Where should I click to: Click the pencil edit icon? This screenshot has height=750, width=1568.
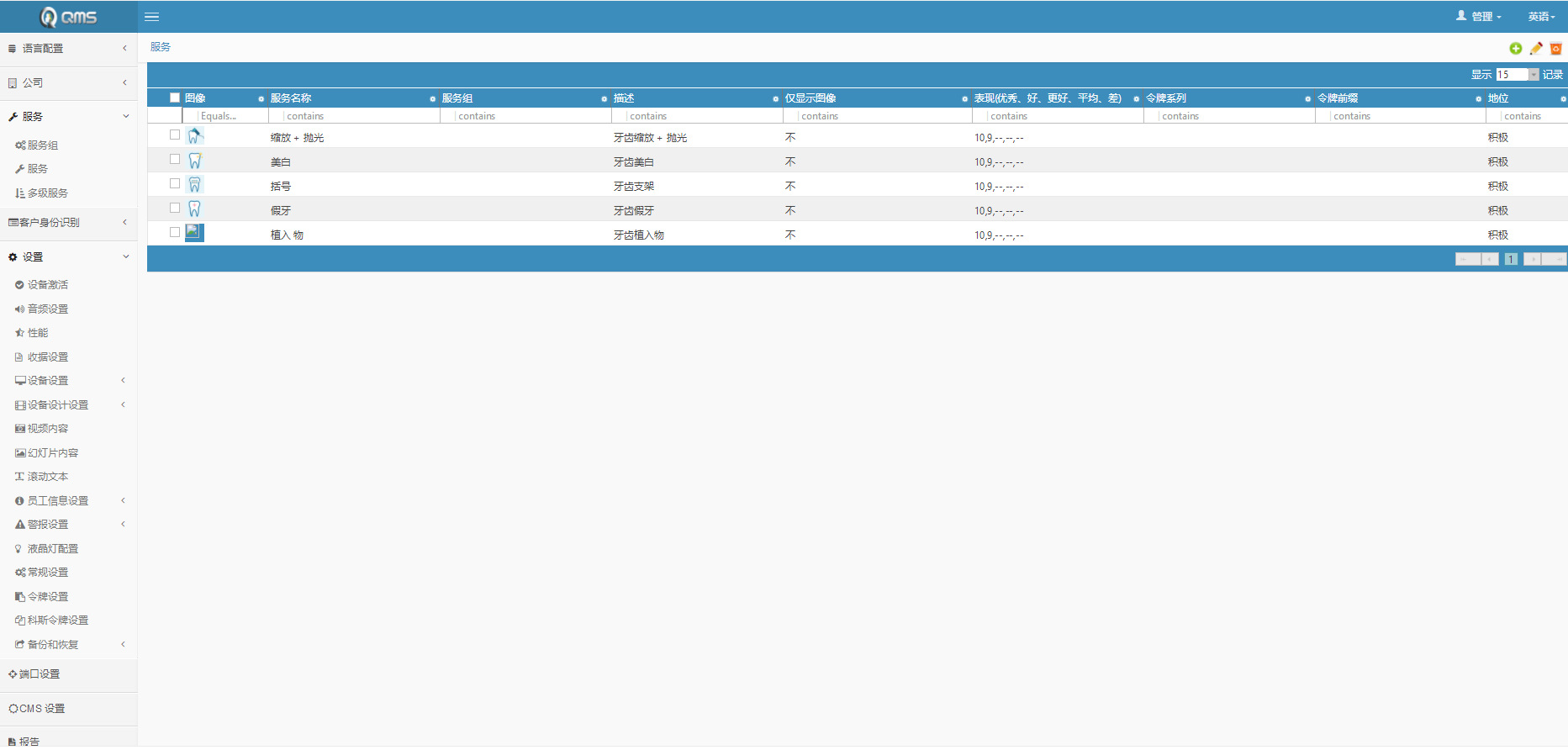tap(1536, 49)
